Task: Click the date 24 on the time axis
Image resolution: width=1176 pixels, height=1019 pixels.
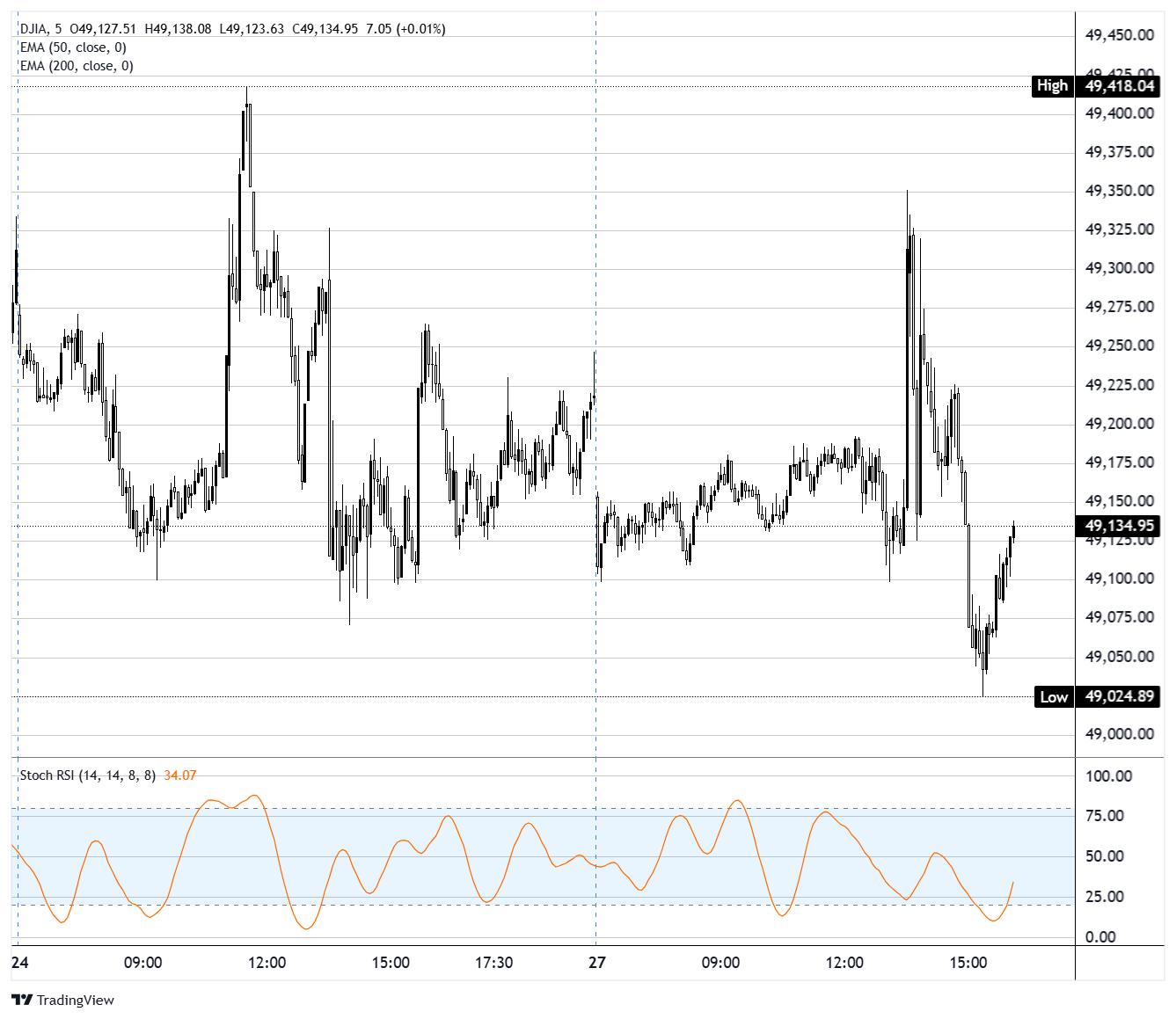Action: pos(20,963)
